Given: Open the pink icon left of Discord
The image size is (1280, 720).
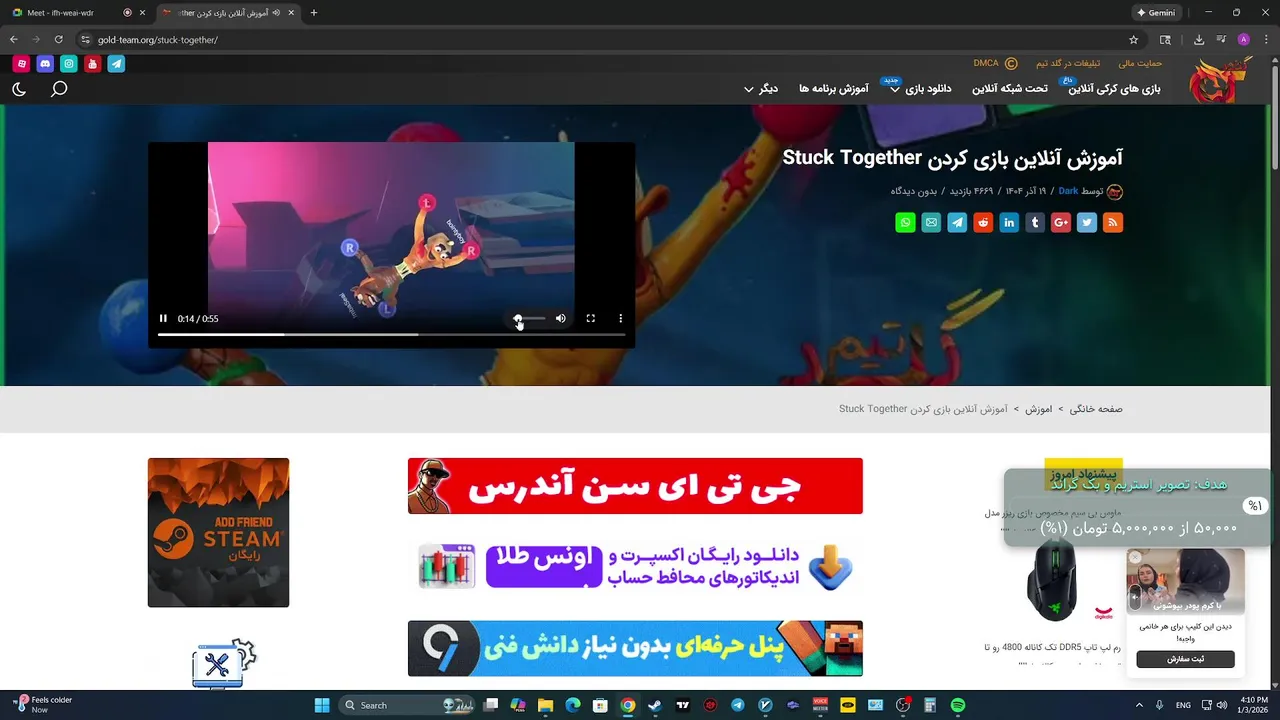Looking at the screenshot, I should 21,64.
